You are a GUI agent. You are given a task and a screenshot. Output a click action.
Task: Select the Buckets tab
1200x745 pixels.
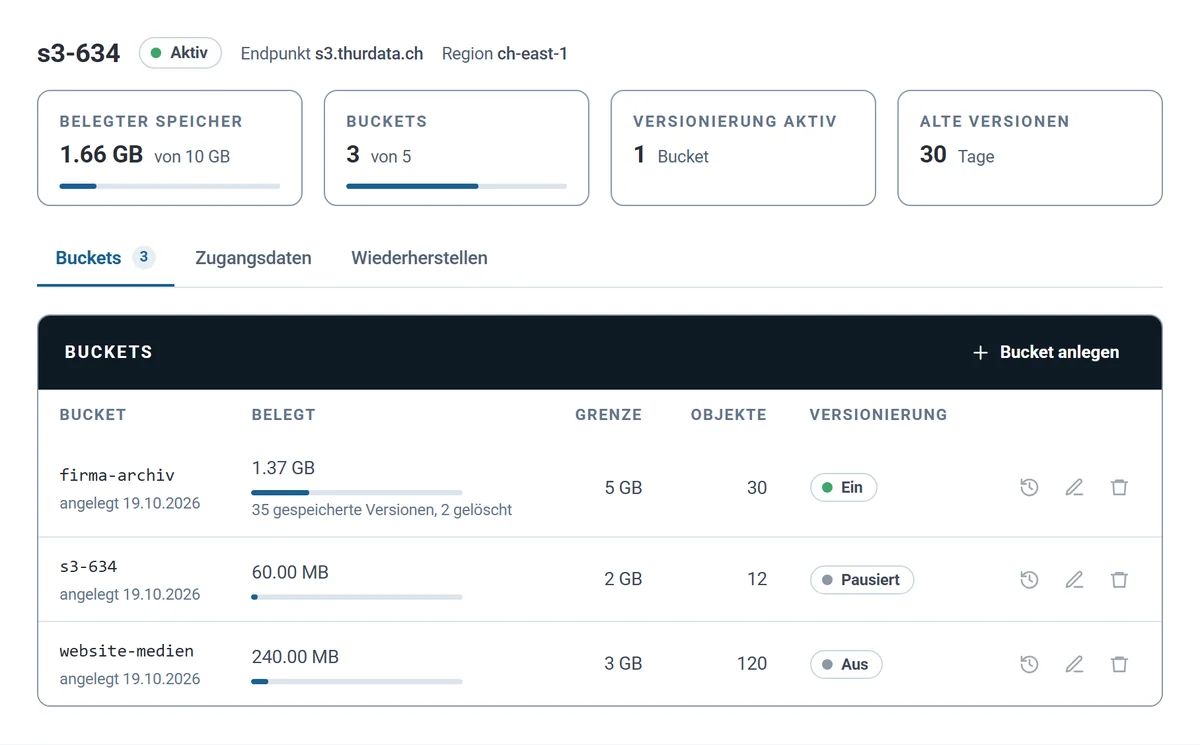105,258
